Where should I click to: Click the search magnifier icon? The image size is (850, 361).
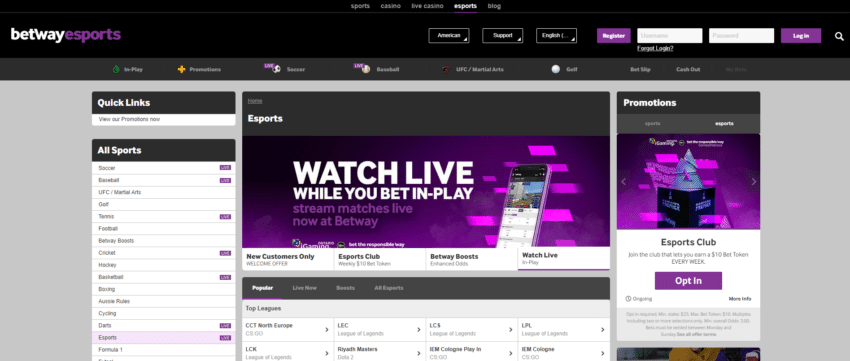839,36
